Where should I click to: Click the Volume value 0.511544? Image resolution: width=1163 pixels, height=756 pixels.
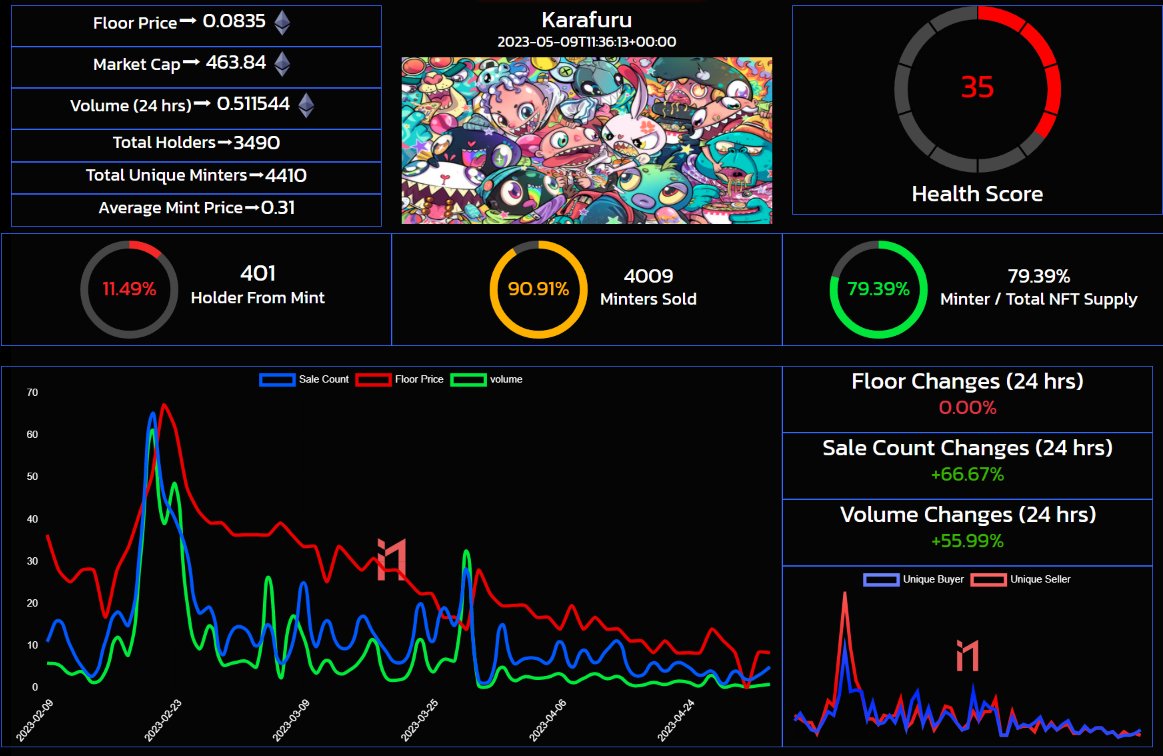click(253, 105)
